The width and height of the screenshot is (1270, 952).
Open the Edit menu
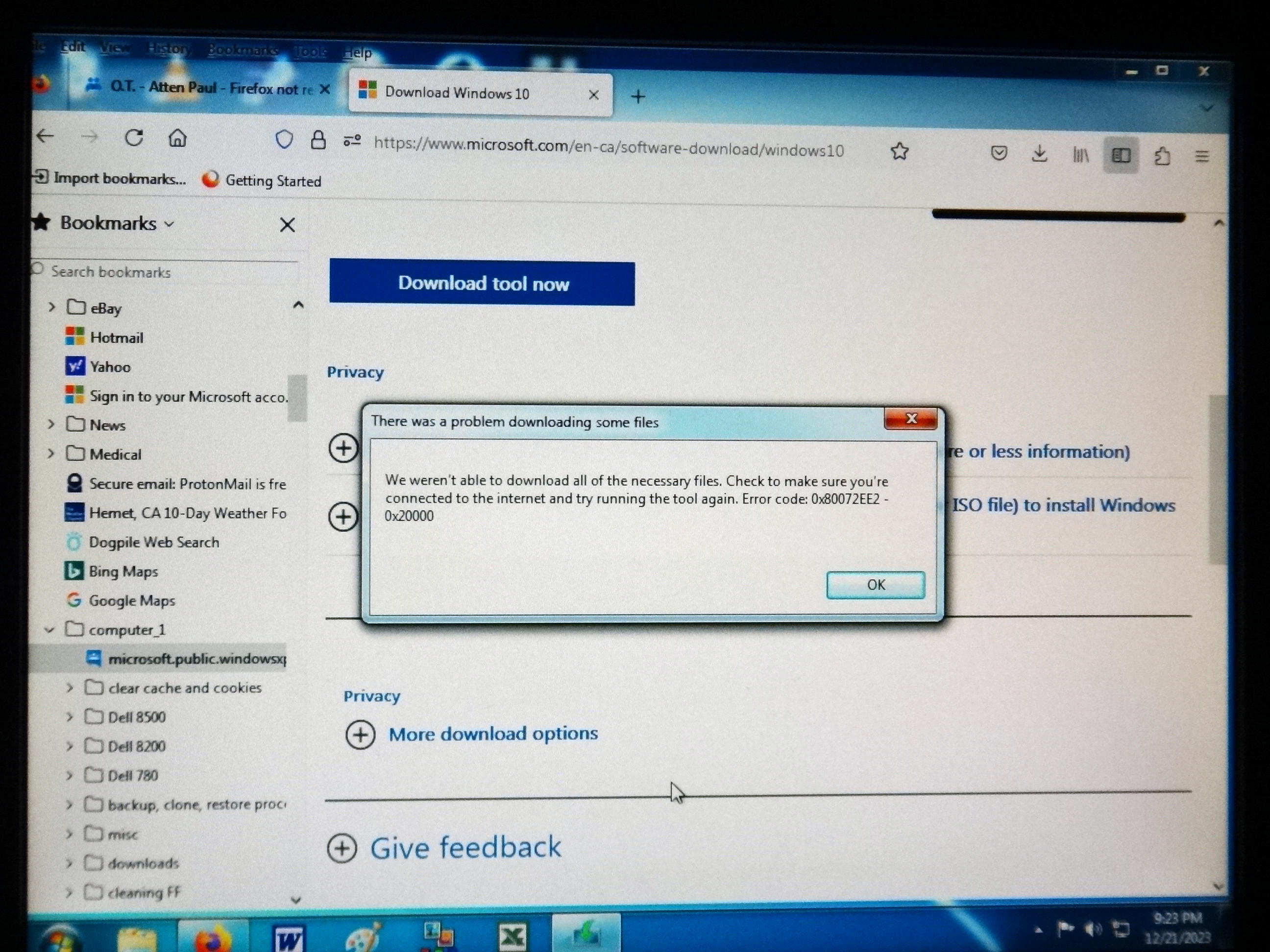[73, 47]
